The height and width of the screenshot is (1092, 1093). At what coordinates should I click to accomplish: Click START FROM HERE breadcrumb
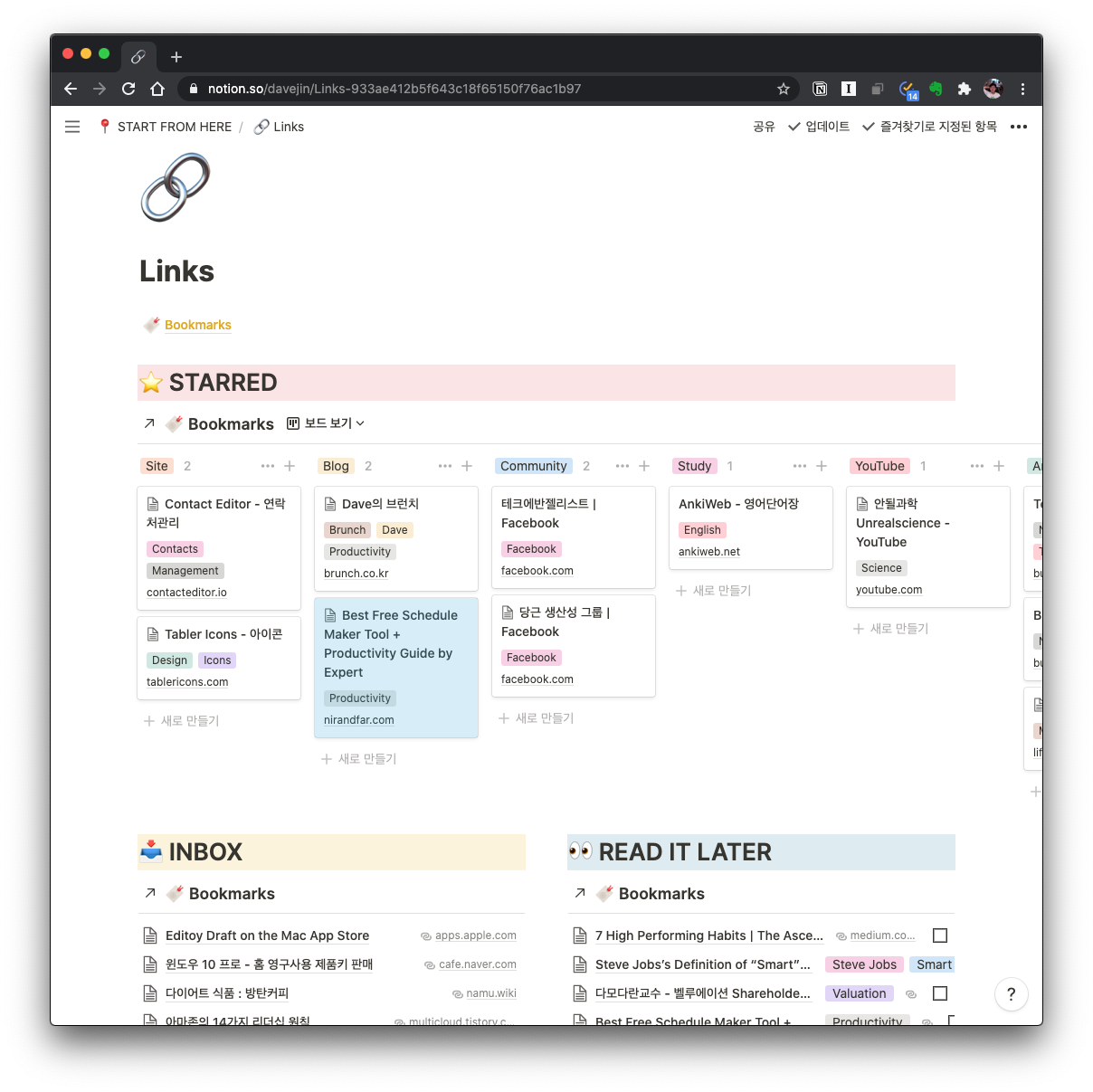pyautogui.click(x=166, y=127)
